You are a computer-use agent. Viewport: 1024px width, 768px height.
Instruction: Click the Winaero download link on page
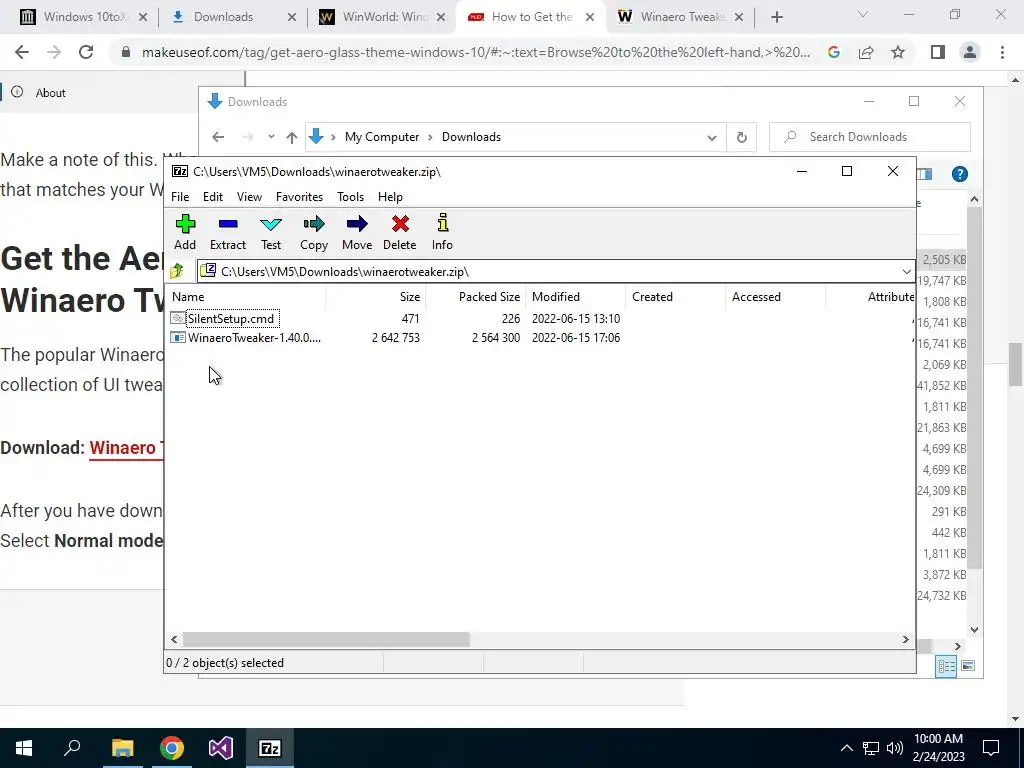127,448
